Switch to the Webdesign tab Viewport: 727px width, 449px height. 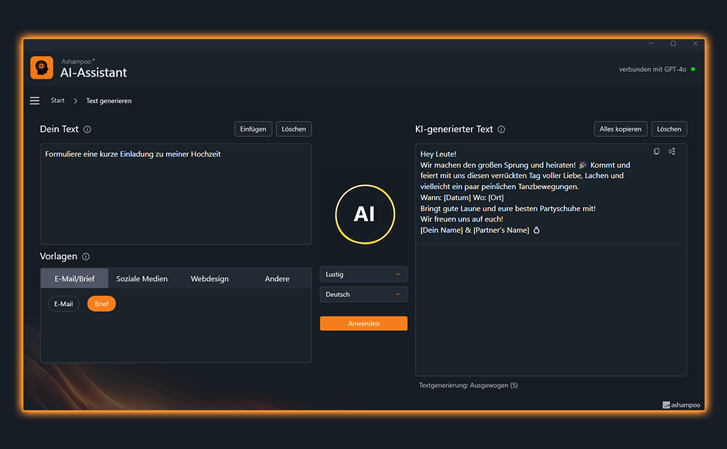[x=210, y=279]
